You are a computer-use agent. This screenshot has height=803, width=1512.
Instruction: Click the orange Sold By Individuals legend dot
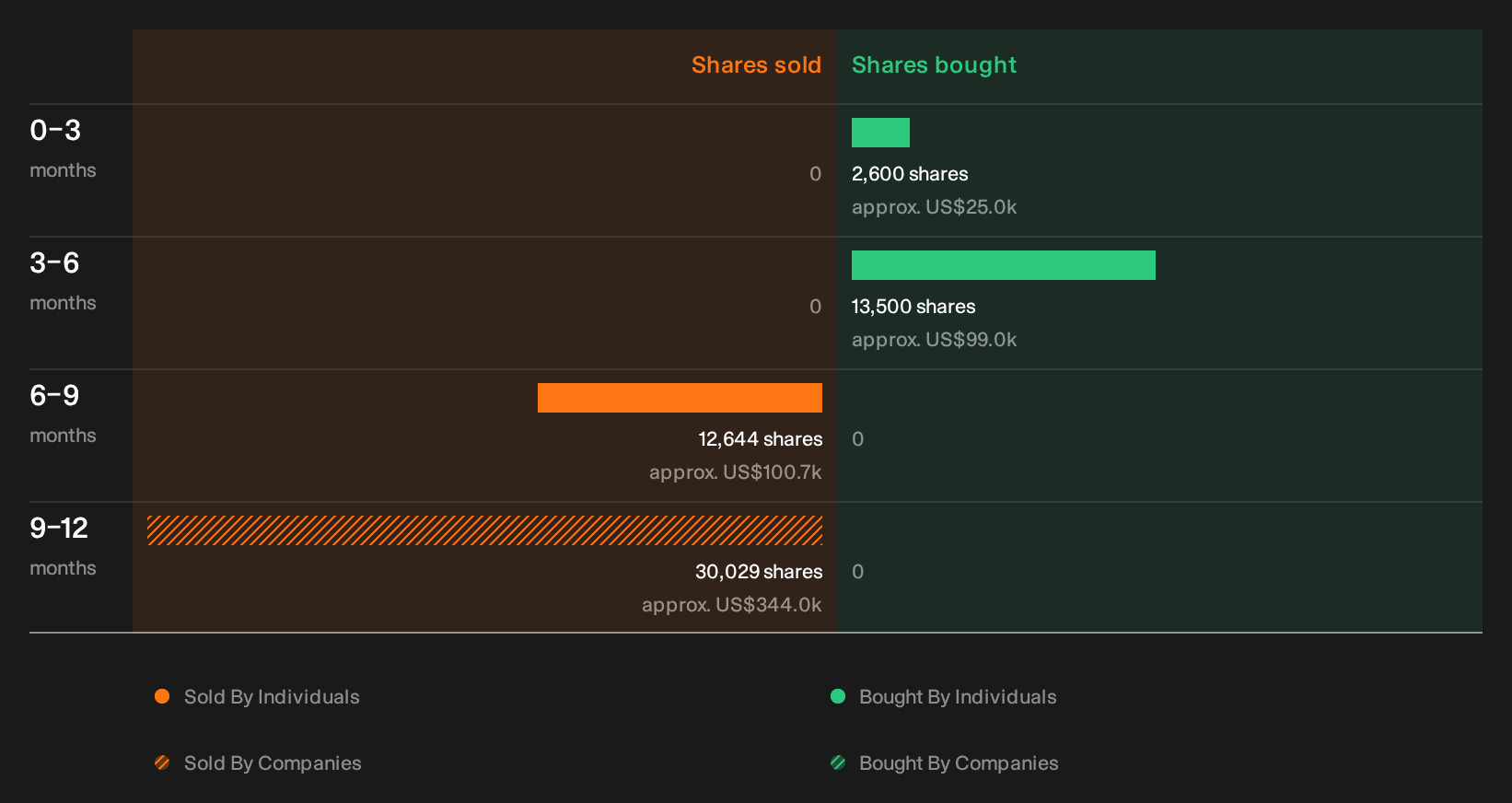point(162,696)
